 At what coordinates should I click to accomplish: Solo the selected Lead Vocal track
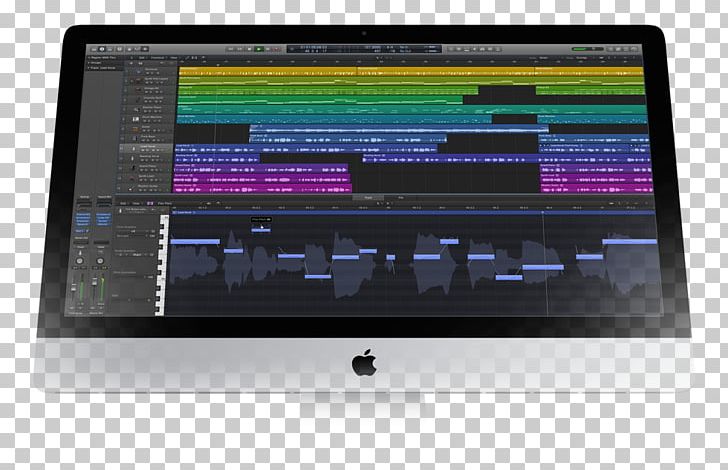tap(147, 150)
